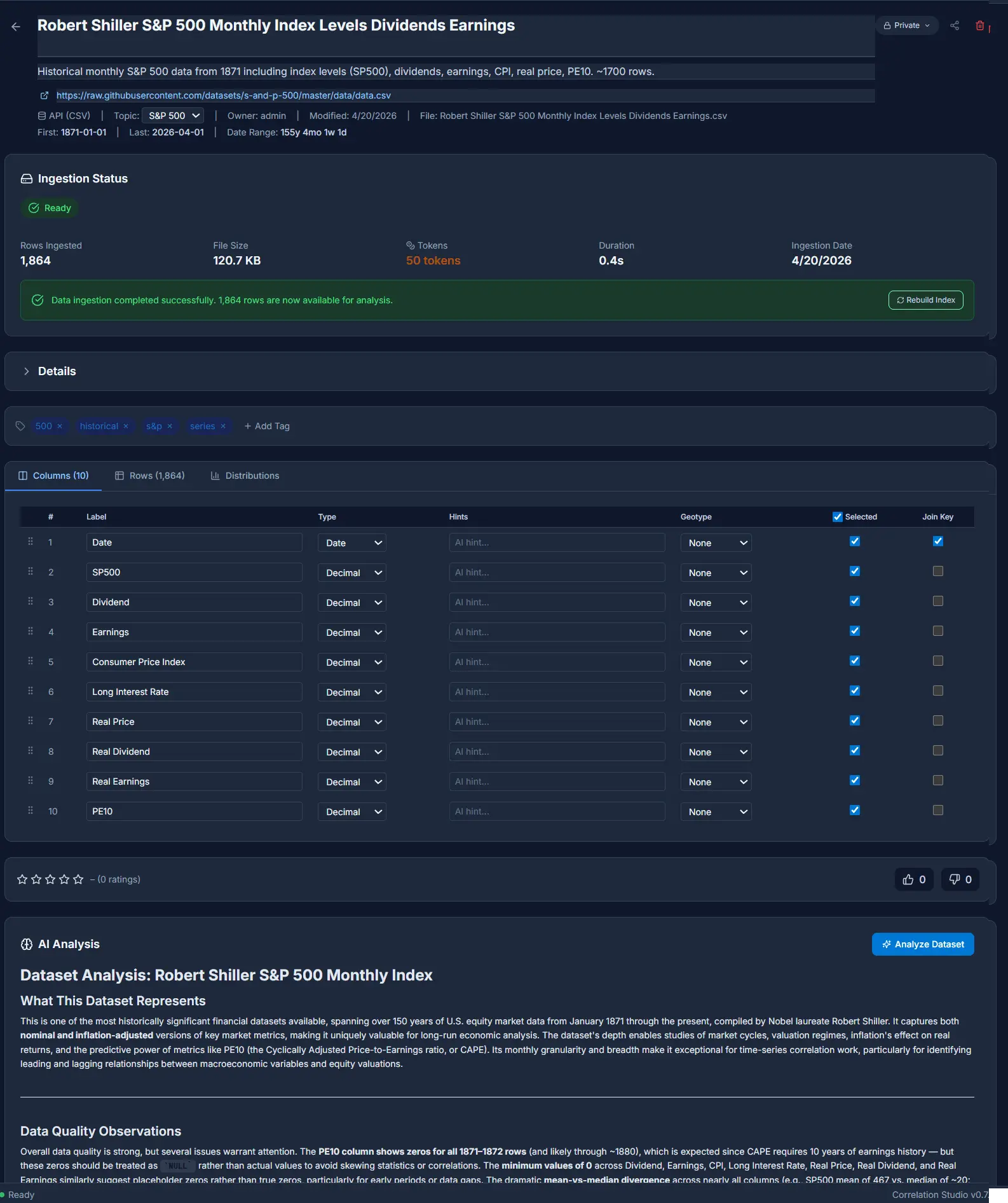Rate the dataset one star
Screen dimensions: 1008x1203
22,879
